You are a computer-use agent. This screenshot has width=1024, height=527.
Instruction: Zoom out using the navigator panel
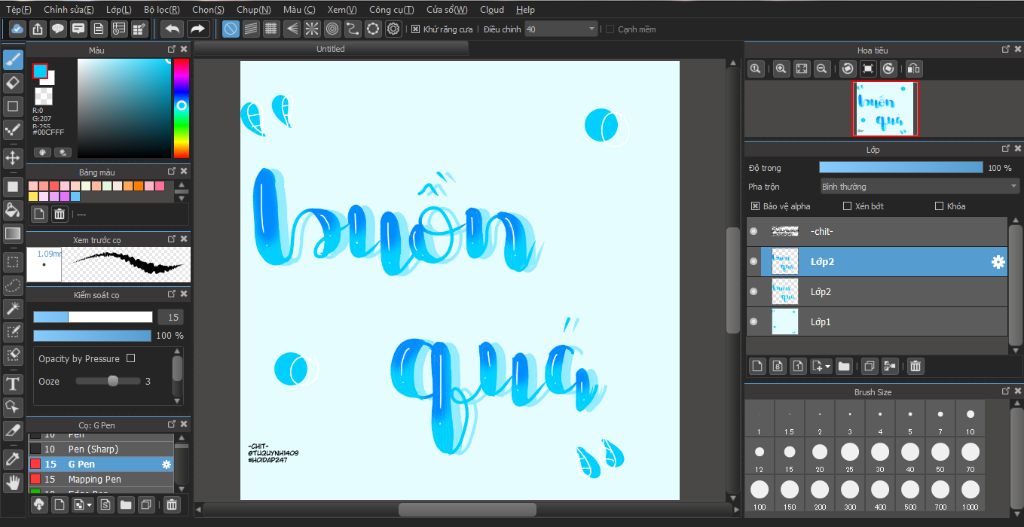coord(822,69)
